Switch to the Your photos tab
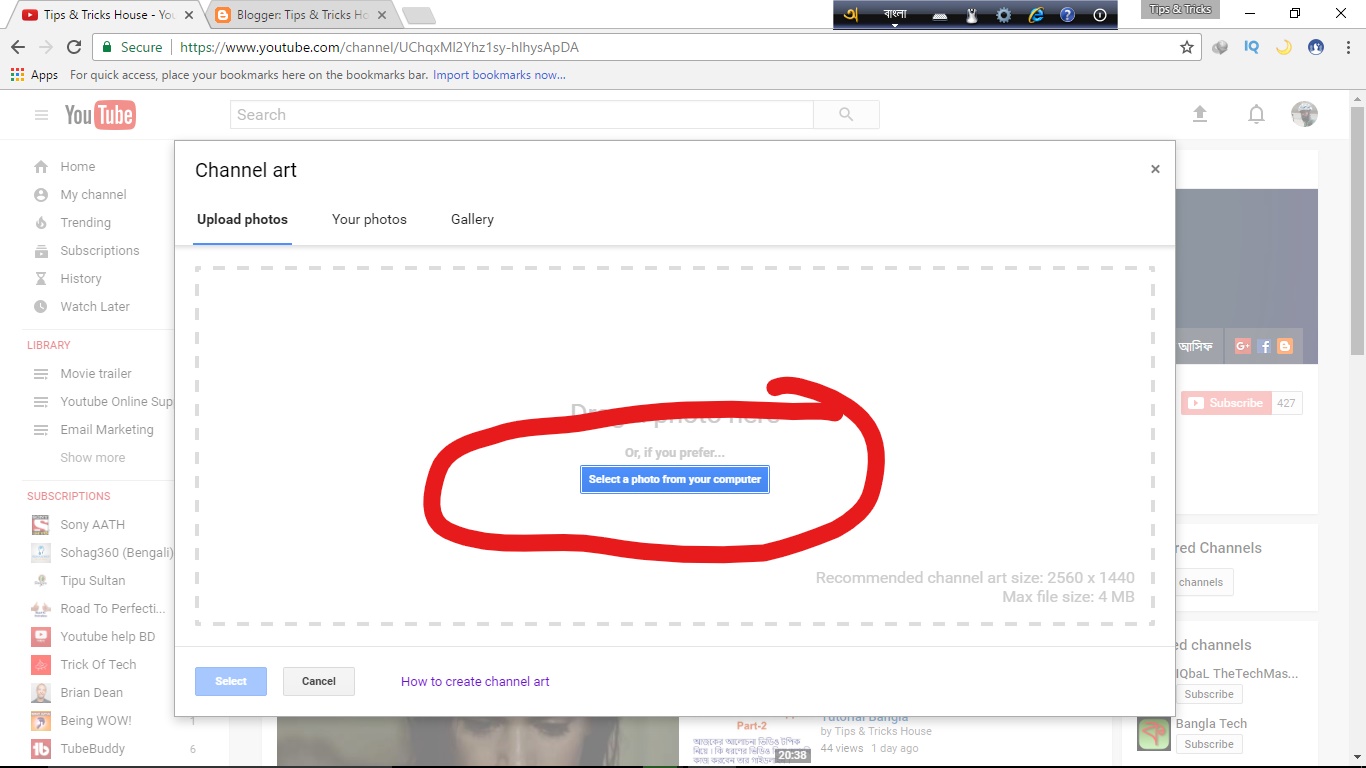 coord(369,219)
